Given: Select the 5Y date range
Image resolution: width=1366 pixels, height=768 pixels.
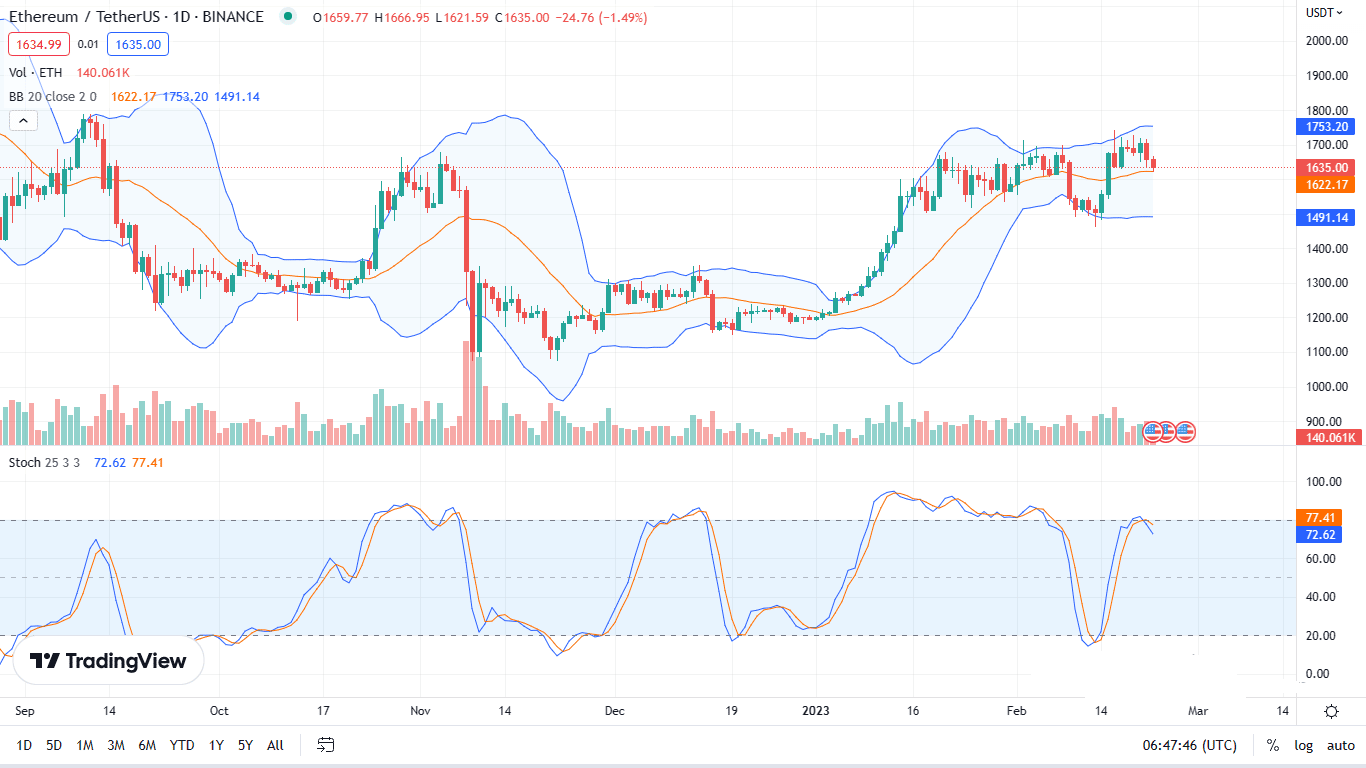Looking at the screenshot, I should pyautogui.click(x=245, y=745).
